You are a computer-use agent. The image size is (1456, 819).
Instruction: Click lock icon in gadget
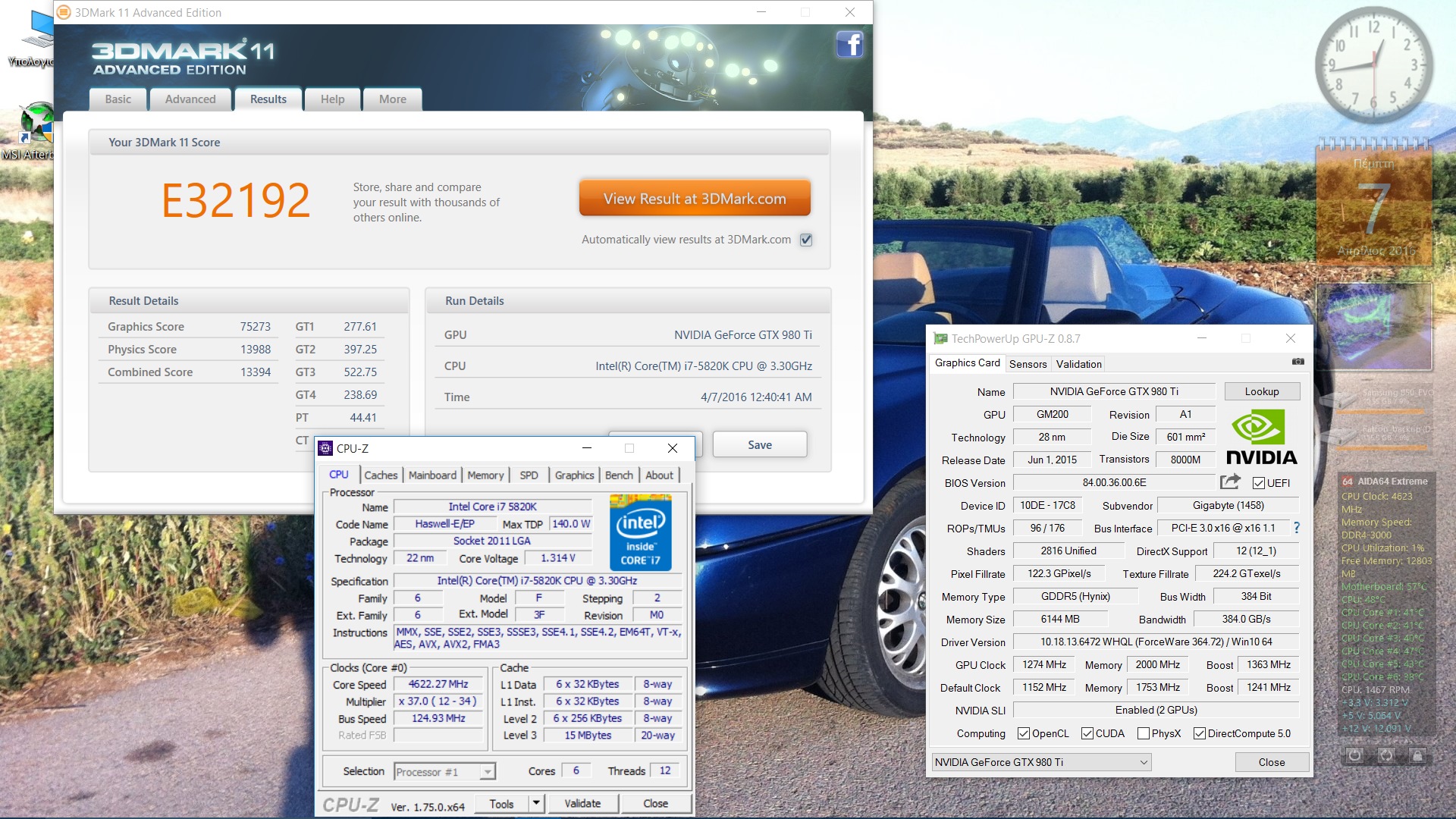pyautogui.click(x=1417, y=755)
